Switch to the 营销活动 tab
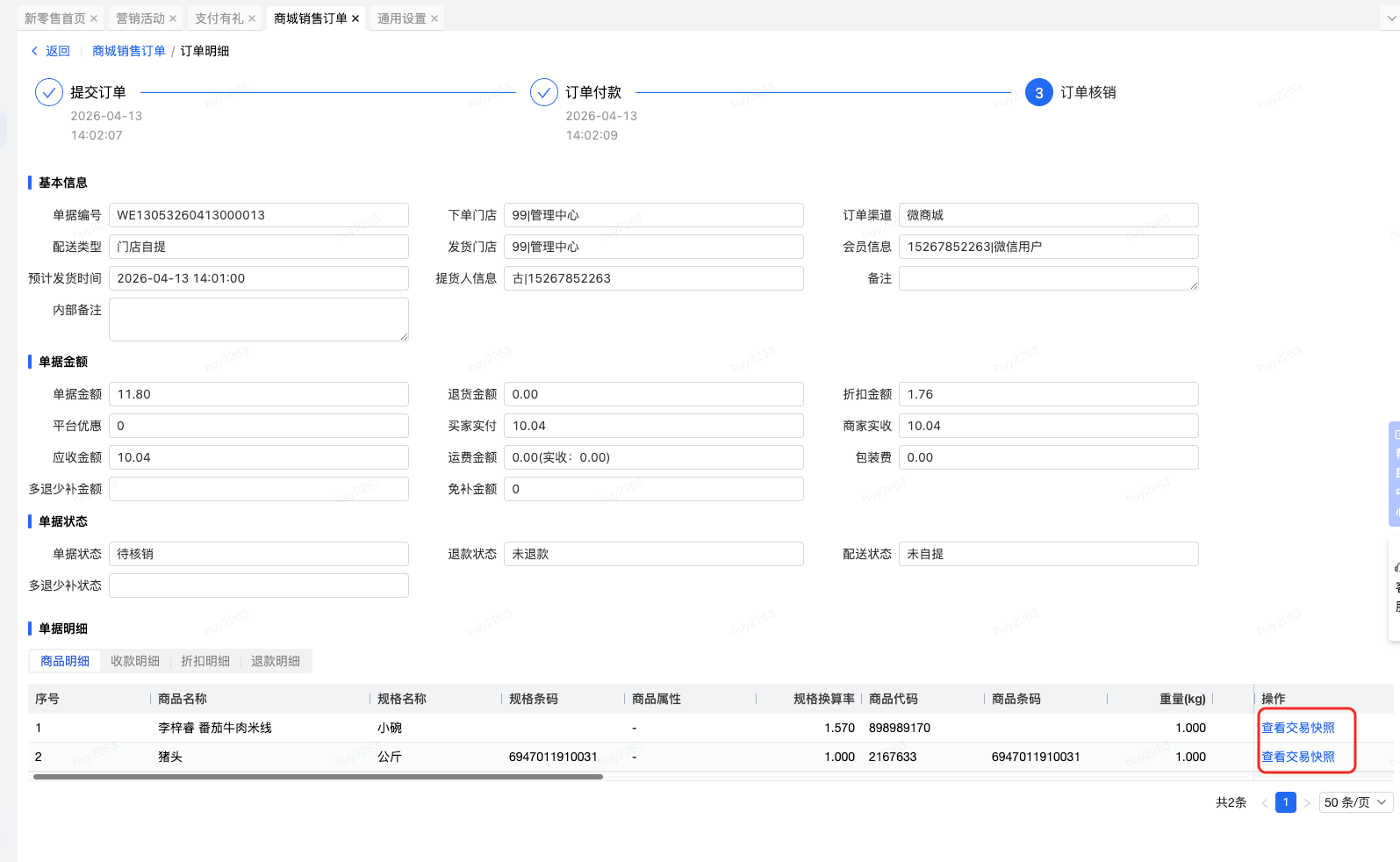This screenshot has height=862, width=1400. click(x=140, y=18)
